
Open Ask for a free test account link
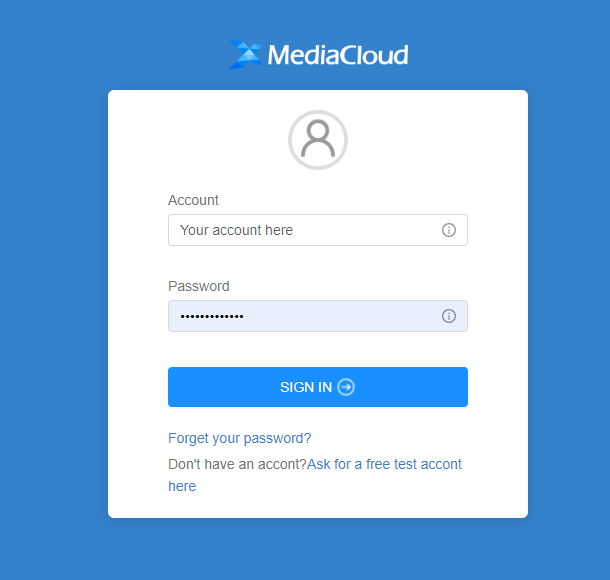pyautogui.click(x=384, y=464)
